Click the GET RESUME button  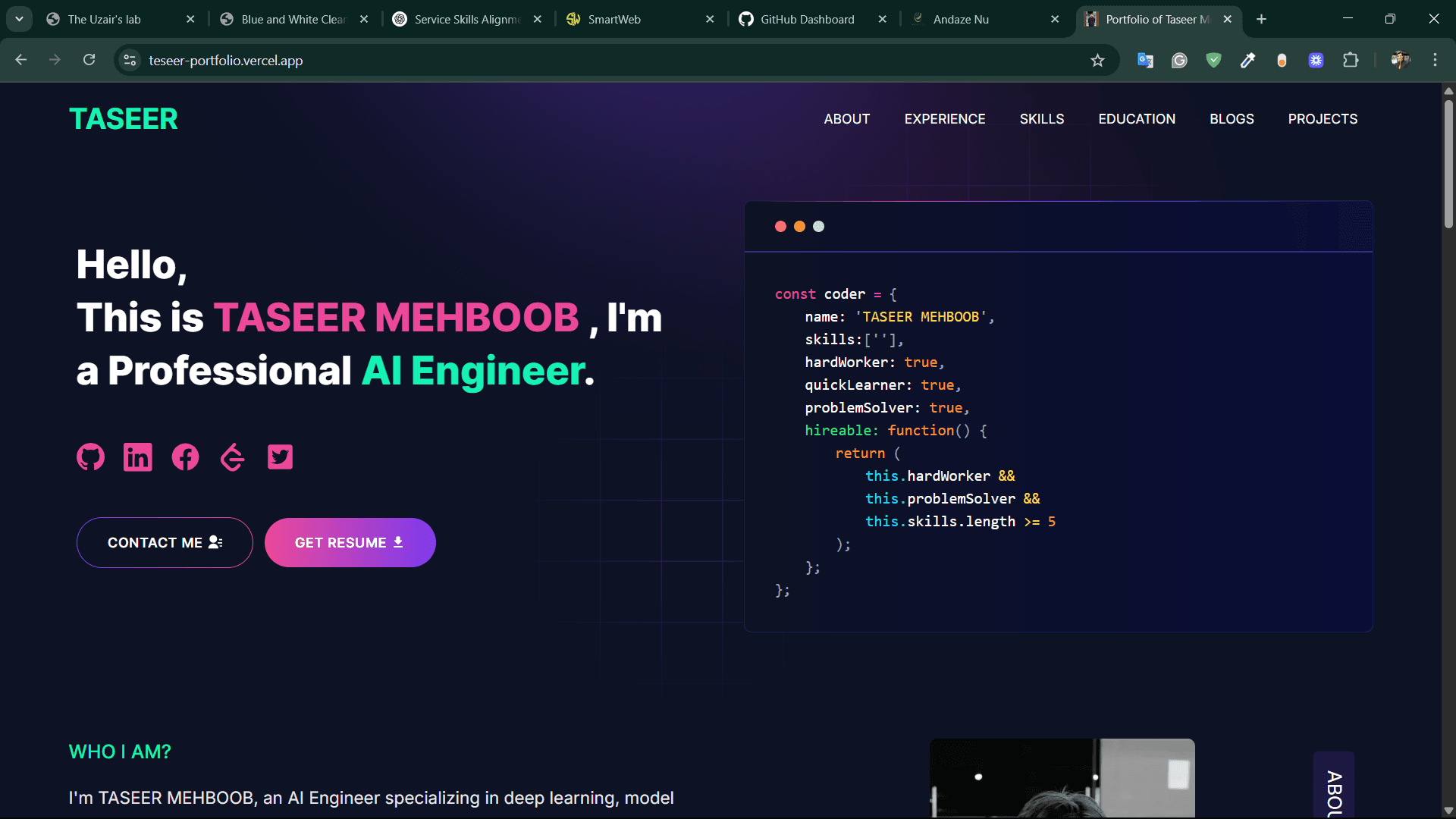click(350, 542)
